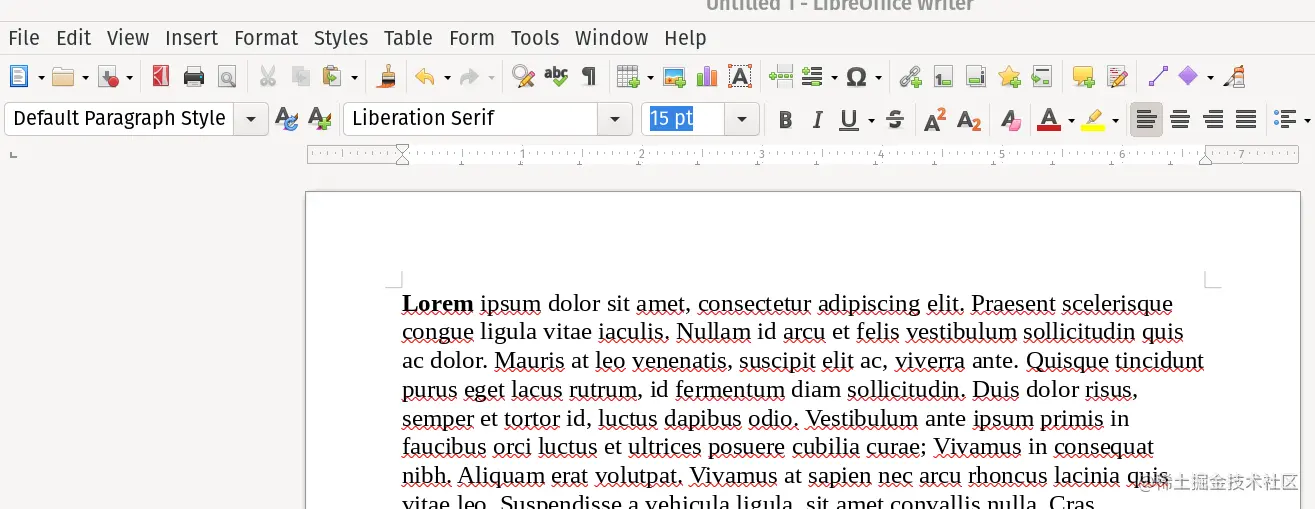The width and height of the screenshot is (1315, 509).
Task: Expand the Undo history dropdown arrow
Action: tap(447, 77)
